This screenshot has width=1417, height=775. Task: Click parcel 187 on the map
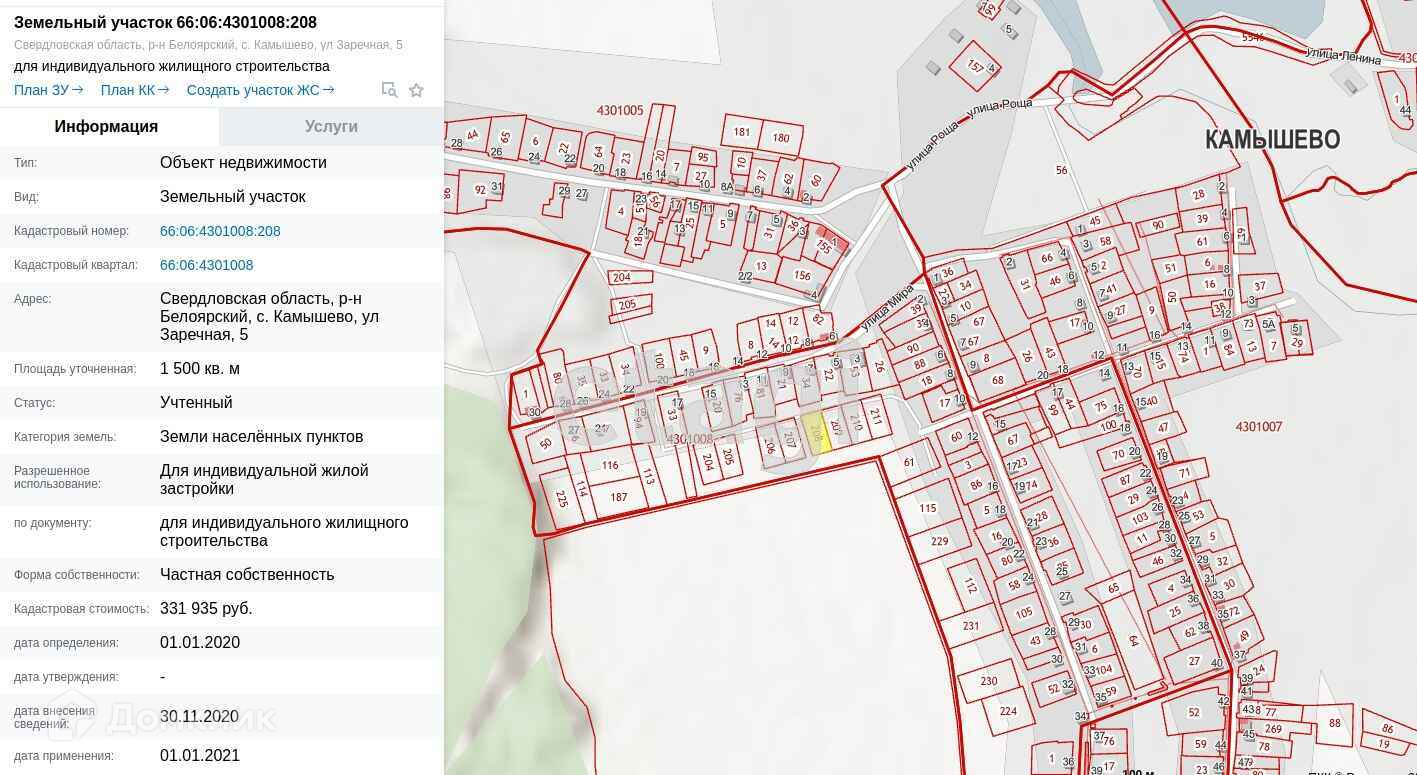(618, 497)
